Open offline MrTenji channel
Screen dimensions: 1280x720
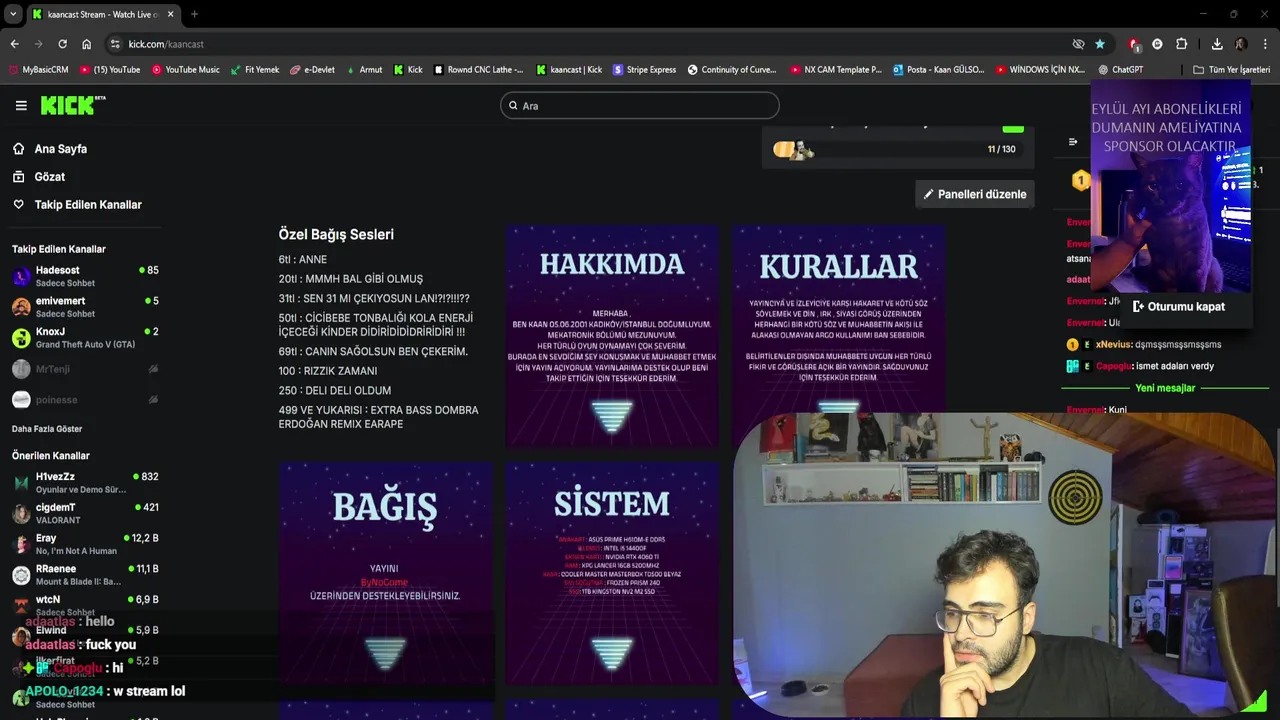[85, 369]
